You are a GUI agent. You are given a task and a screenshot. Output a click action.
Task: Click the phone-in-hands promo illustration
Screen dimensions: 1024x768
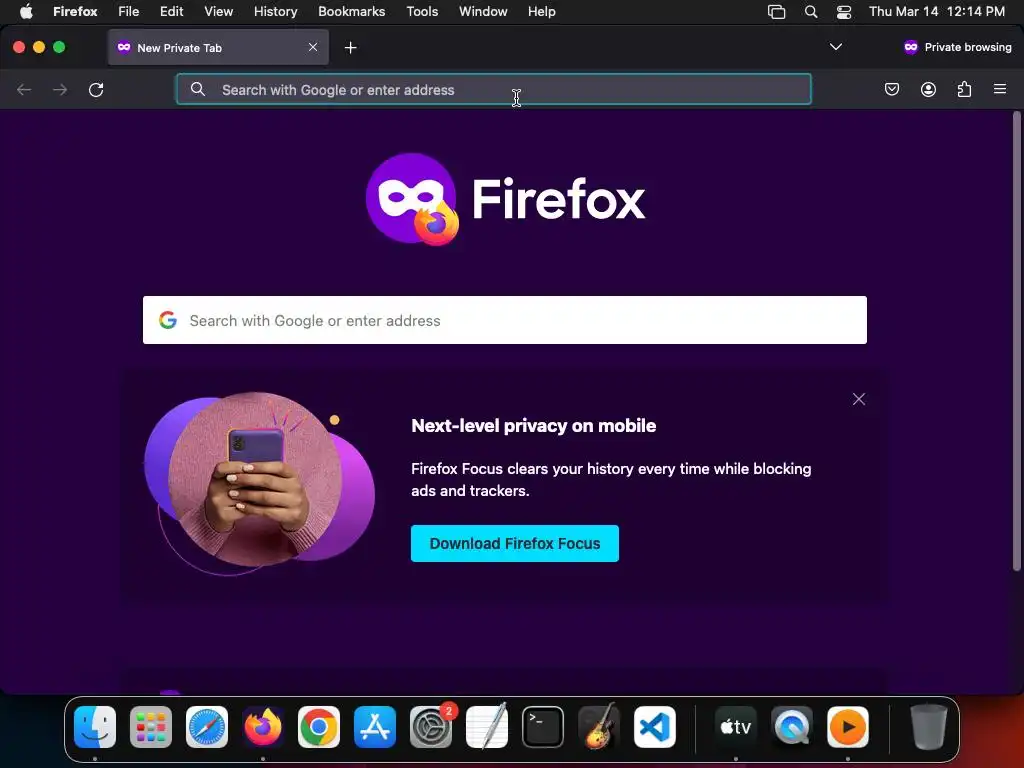tap(259, 483)
